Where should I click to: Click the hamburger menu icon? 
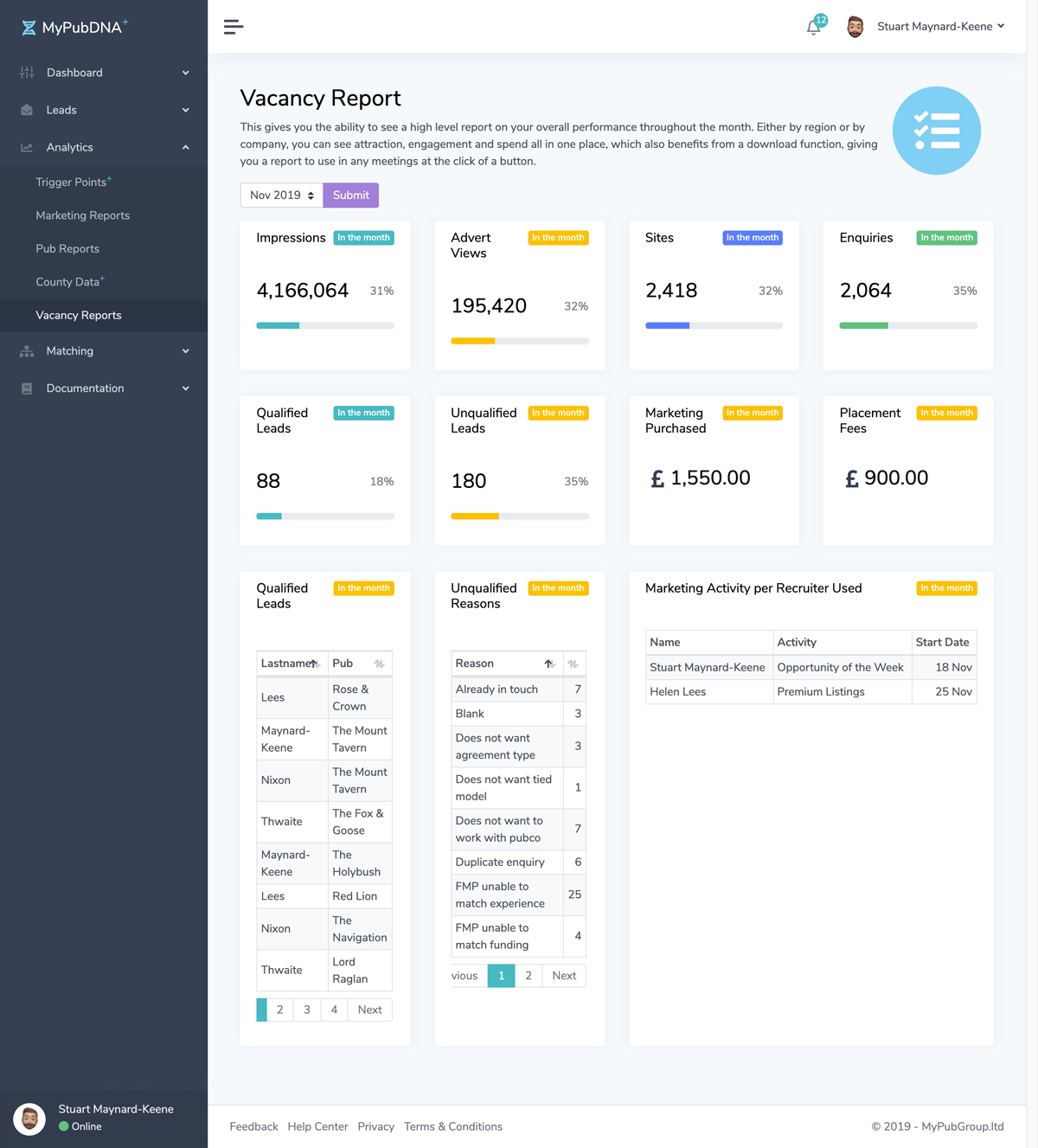[233, 27]
